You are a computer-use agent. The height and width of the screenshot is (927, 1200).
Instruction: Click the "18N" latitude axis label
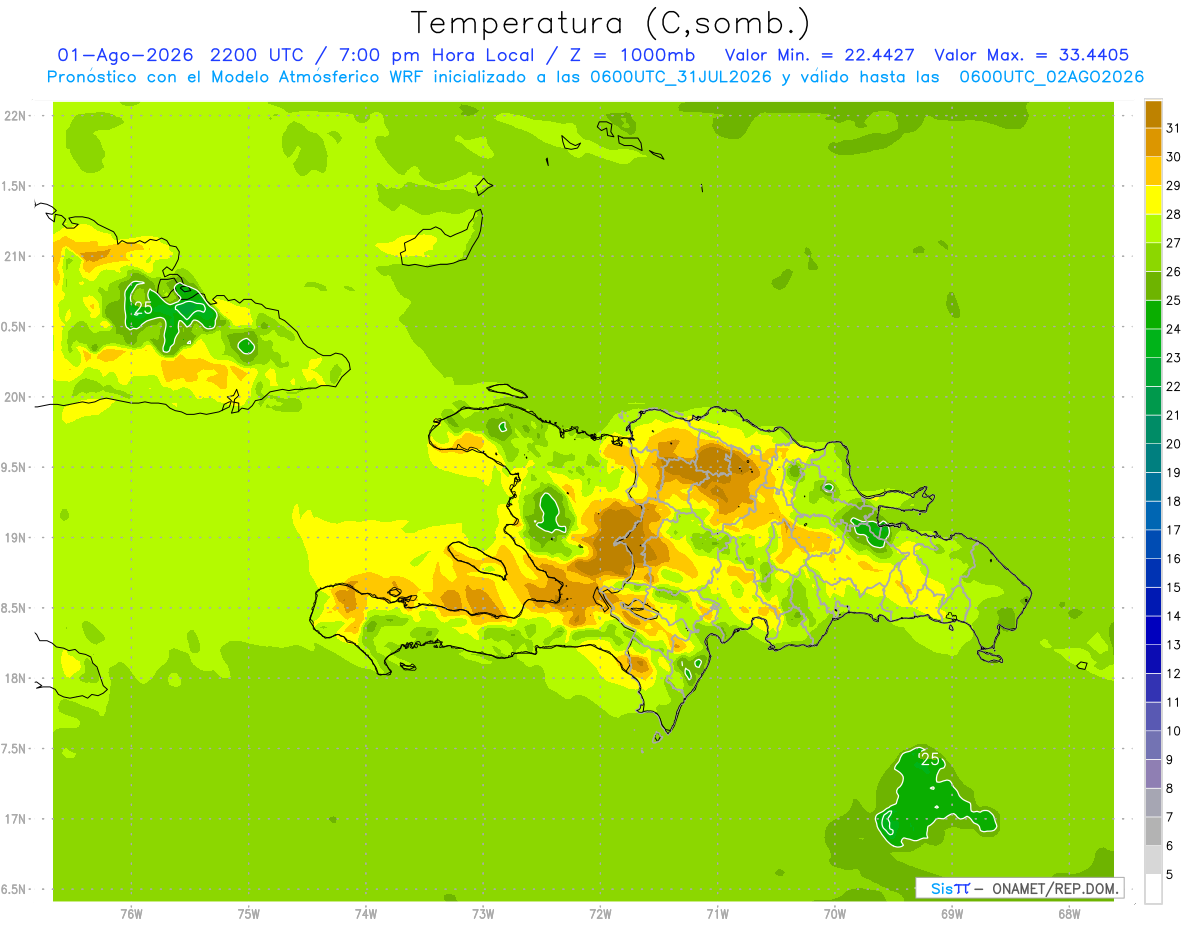coord(15,678)
